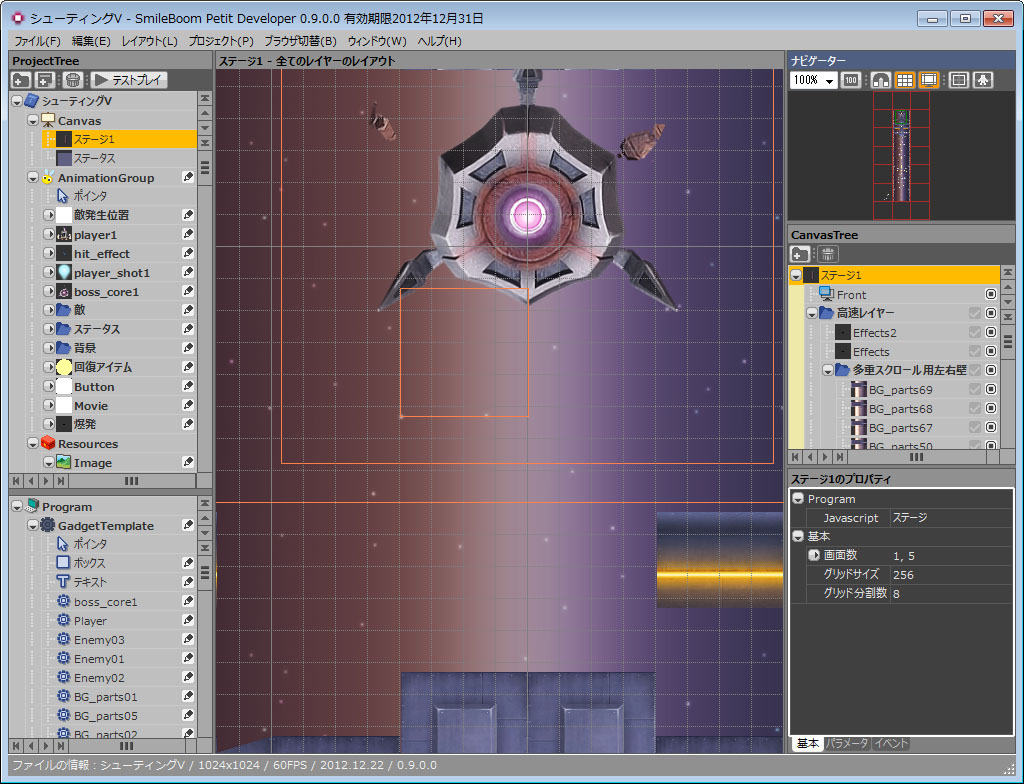The width and height of the screenshot is (1024, 784).
Task: Toggle the visibility checkbox for BG_parts69
Action: tap(975, 390)
